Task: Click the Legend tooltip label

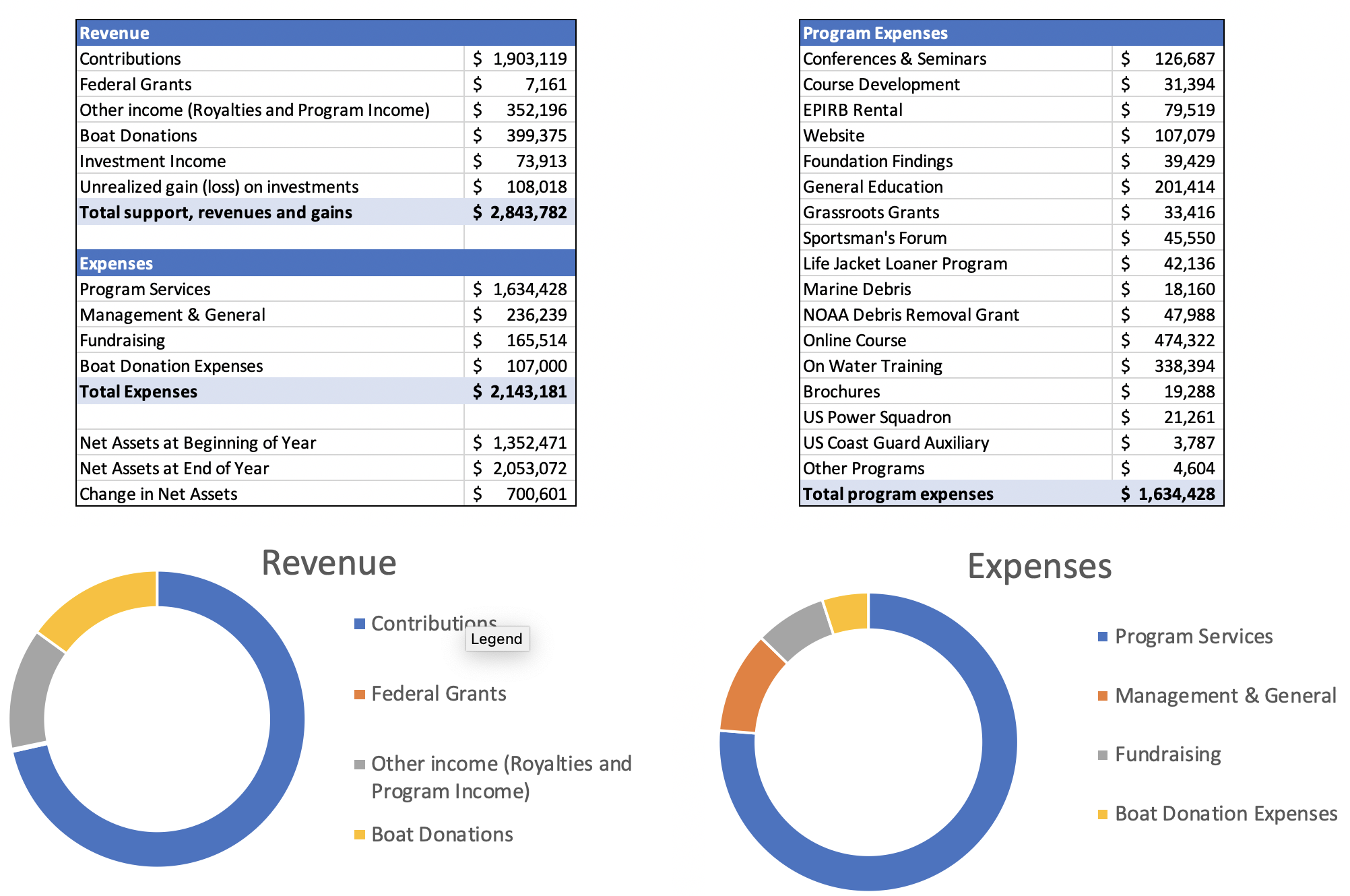Action: coord(497,639)
